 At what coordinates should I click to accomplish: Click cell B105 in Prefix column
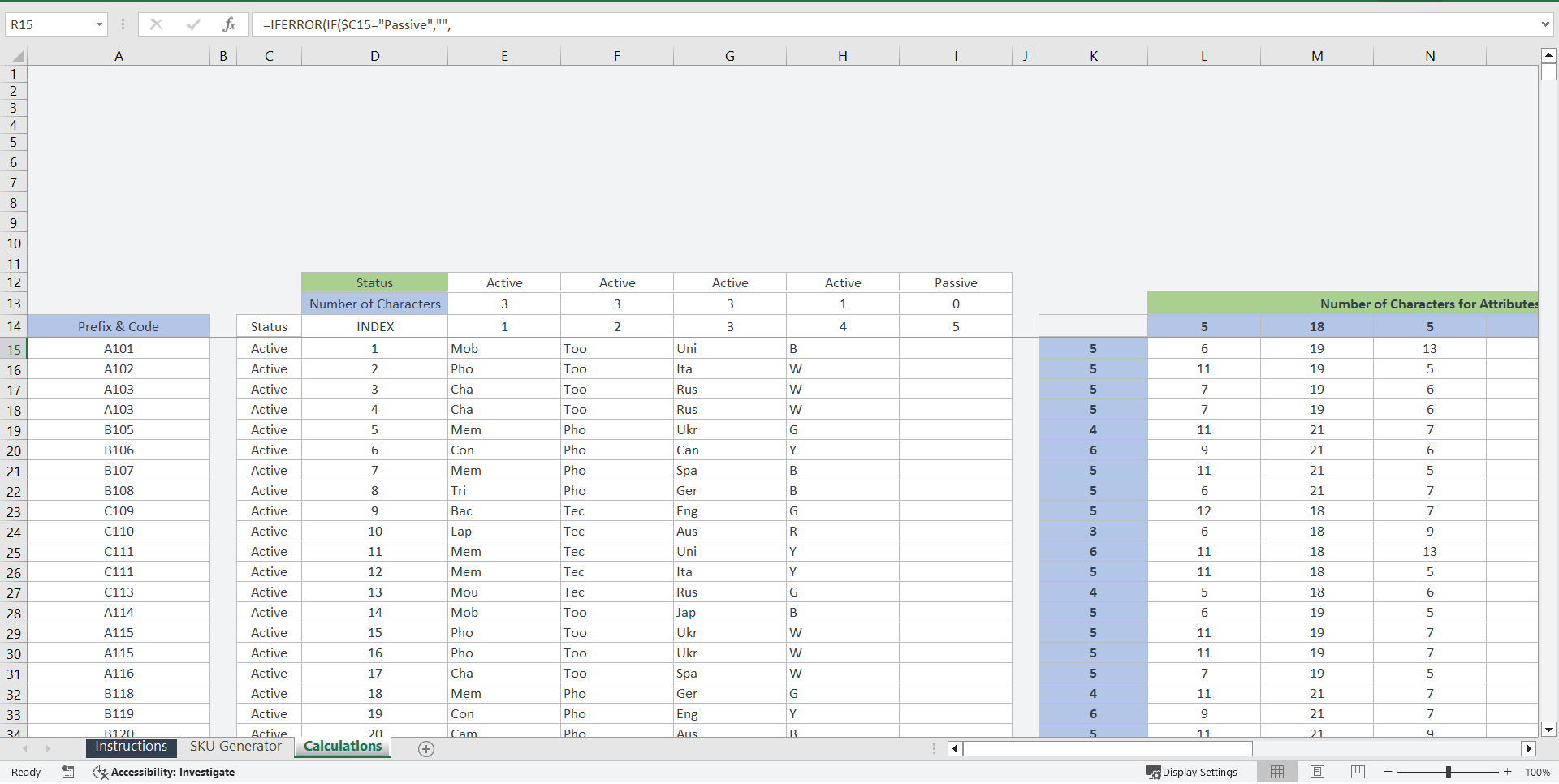(119, 429)
